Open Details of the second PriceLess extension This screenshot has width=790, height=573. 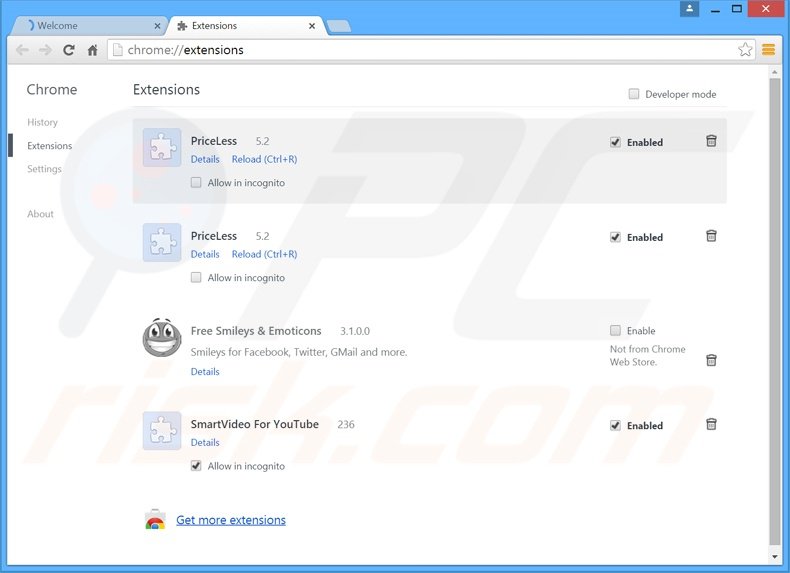205,254
